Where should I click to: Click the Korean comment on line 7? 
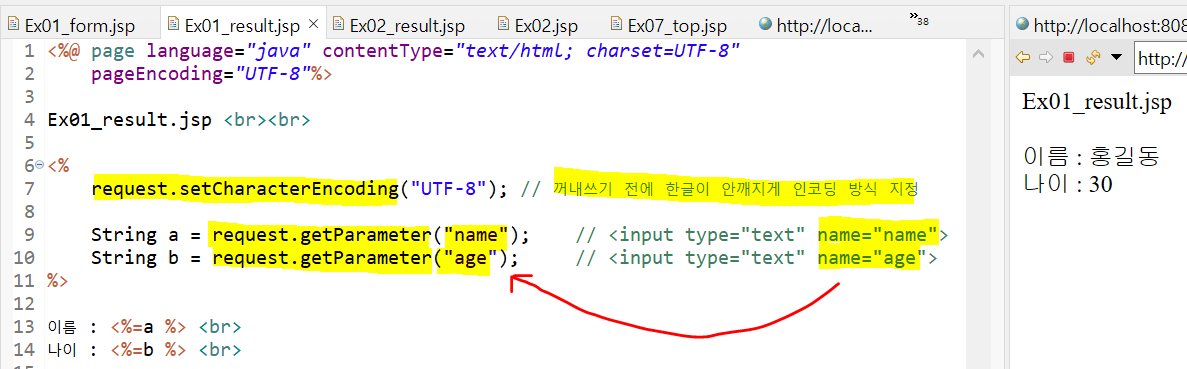pyautogui.click(x=735, y=188)
